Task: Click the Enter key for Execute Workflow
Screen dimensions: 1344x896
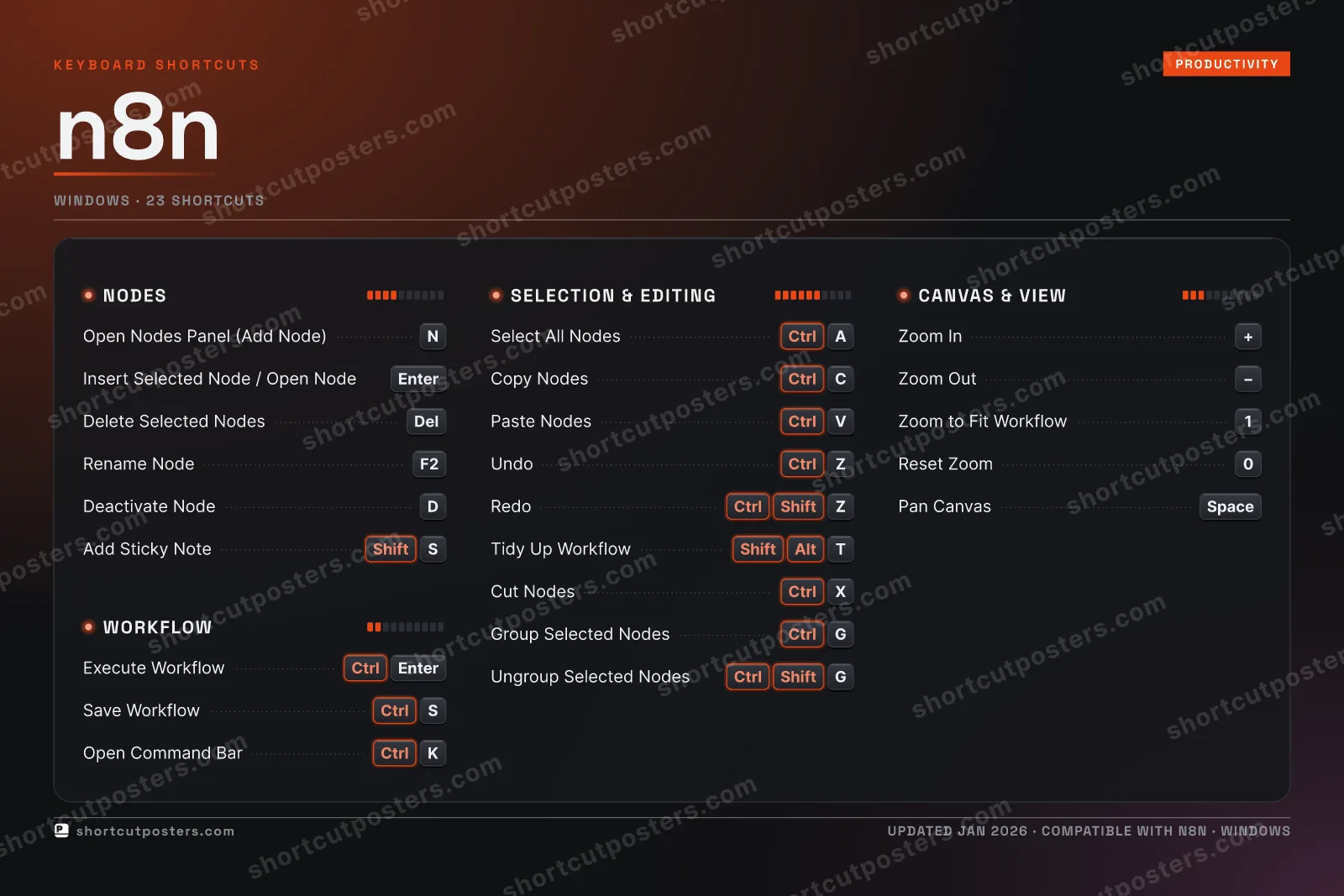Action: pos(418,668)
